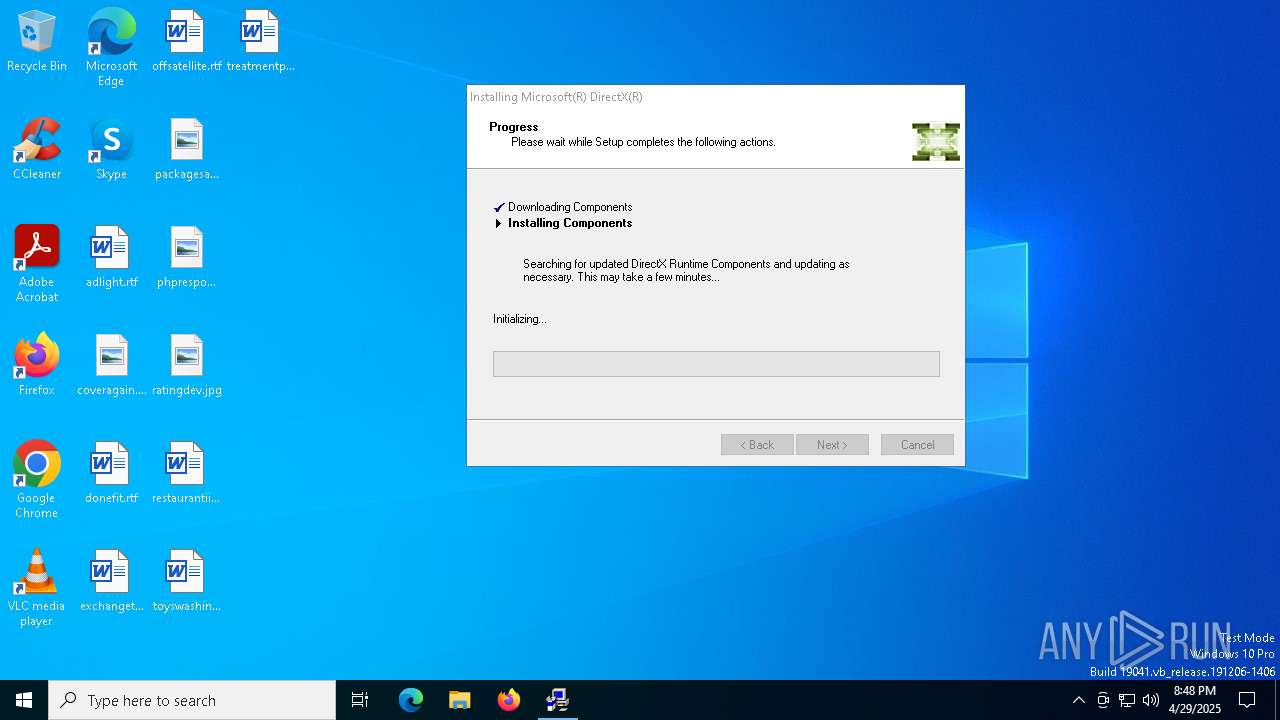Open the Windows Start menu
The width and height of the screenshot is (1280, 720).
point(24,700)
